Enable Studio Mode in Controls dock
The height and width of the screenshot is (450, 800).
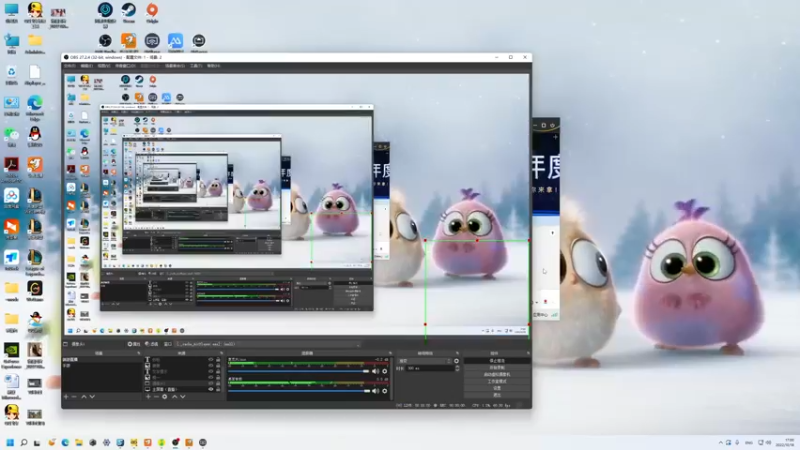497,381
